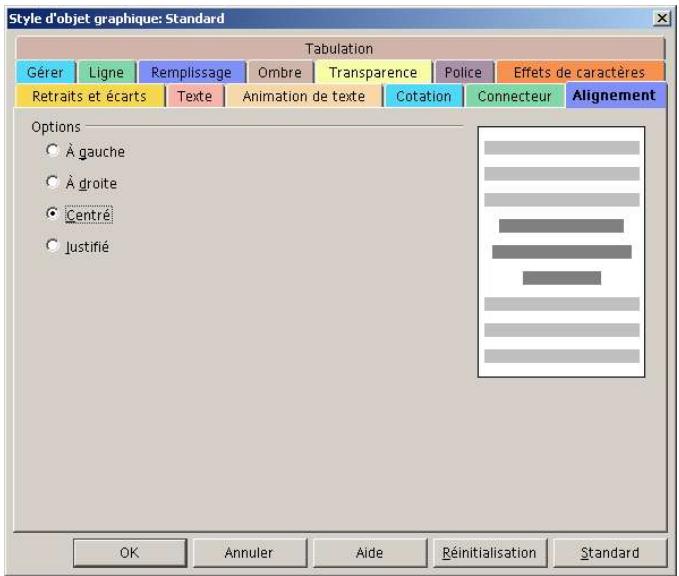Open the Remplissage tab
Viewport: 679px width, 576px height.
[191, 72]
